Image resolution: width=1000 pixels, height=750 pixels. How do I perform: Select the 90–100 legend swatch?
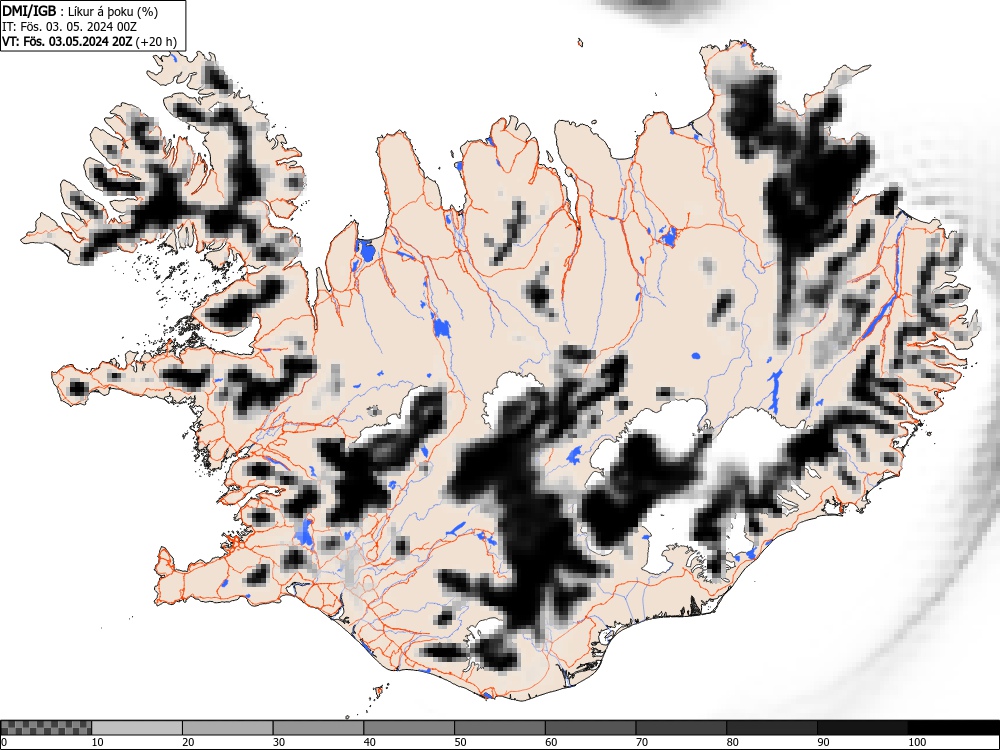(x=862, y=728)
